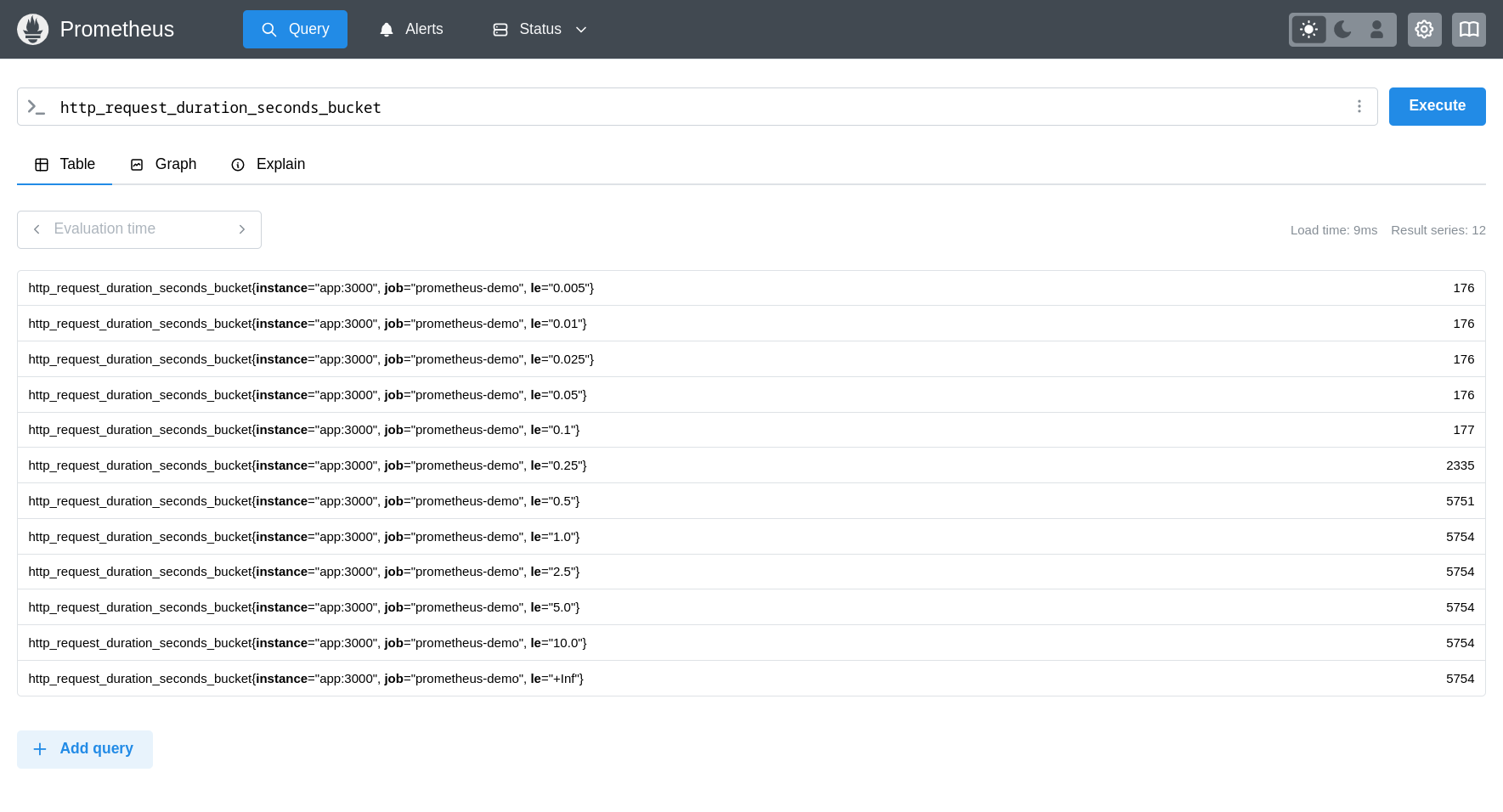The image size is (1503, 812).
Task: Switch to the Explain tab
Action: 268,165
